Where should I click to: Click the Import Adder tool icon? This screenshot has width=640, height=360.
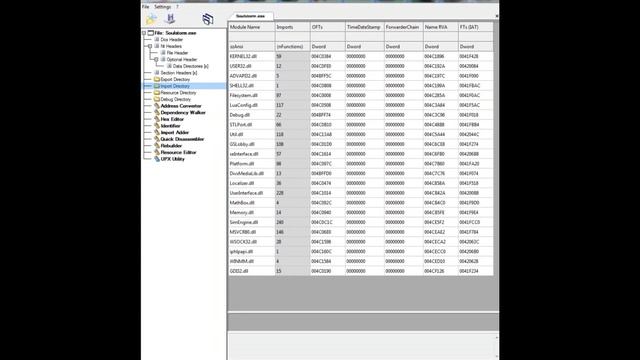point(157,132)
